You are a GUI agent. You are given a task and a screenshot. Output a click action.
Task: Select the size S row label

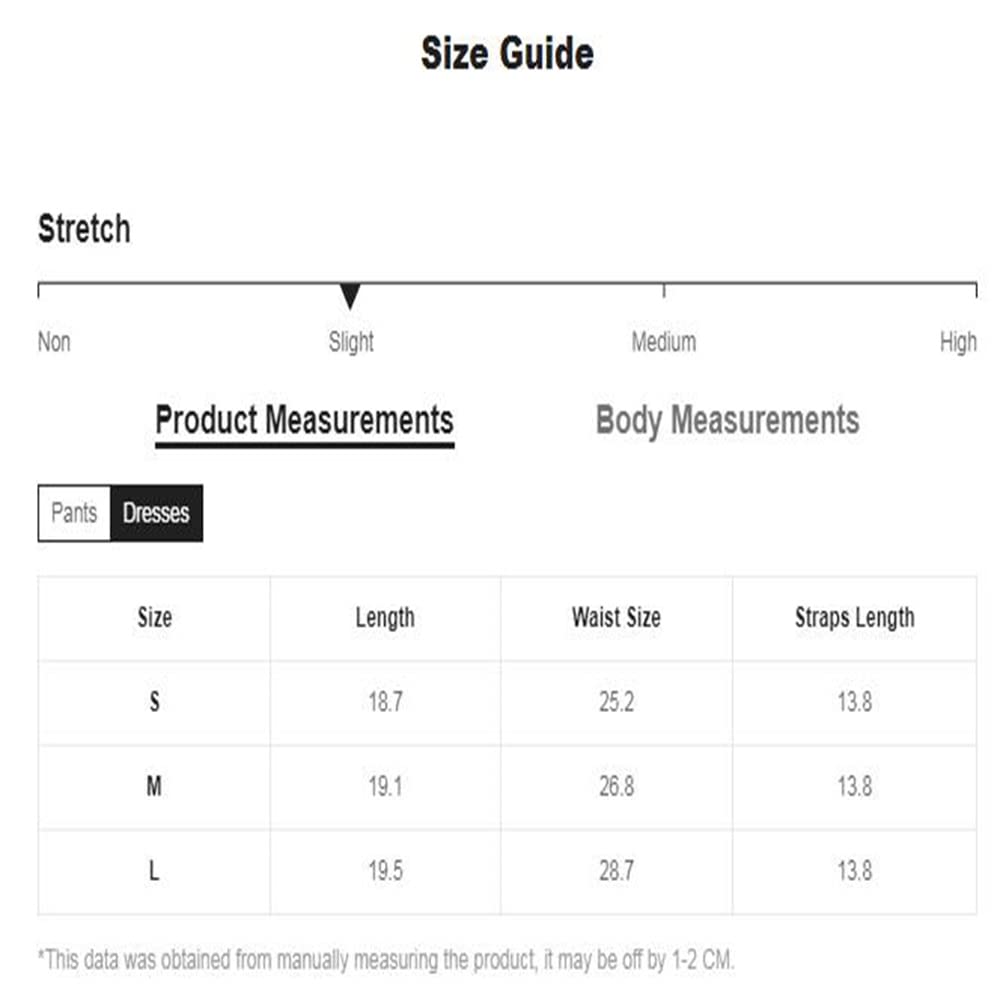click(x=154, y=702)
